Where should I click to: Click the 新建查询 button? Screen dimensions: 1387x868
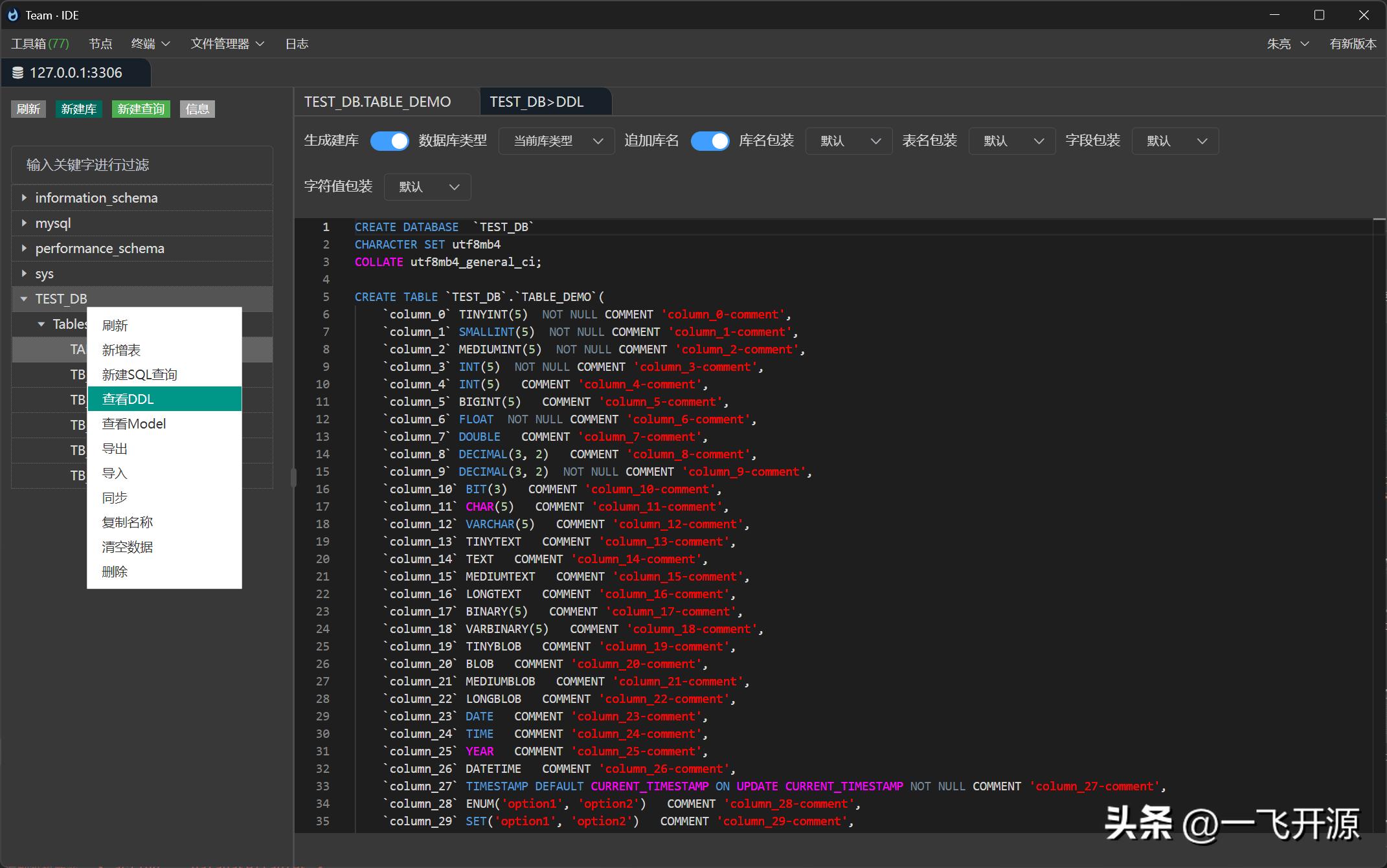[x=141, y=109]
